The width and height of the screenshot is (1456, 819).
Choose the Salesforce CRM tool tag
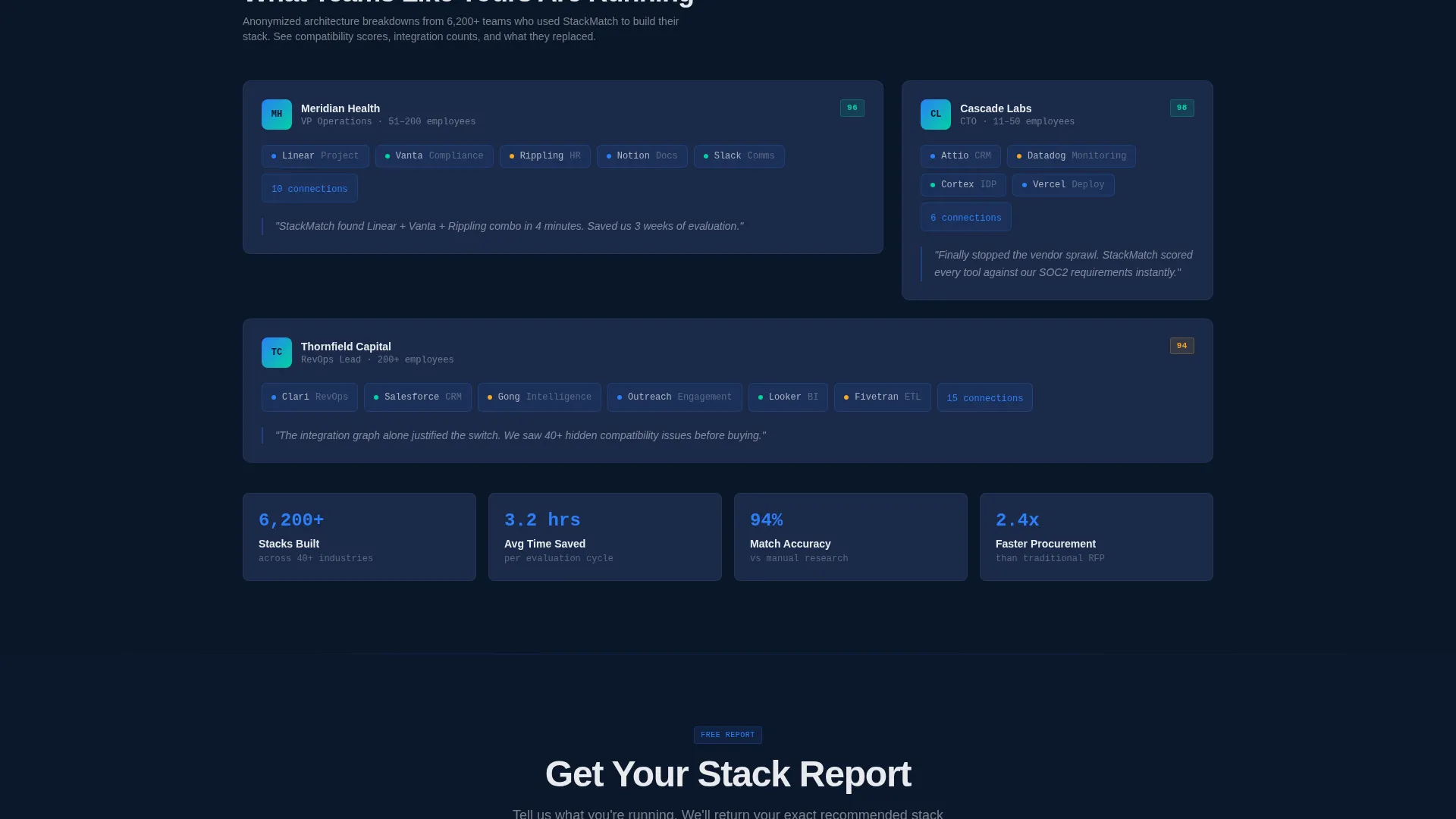pyautogui.click(x=418, y=397)
